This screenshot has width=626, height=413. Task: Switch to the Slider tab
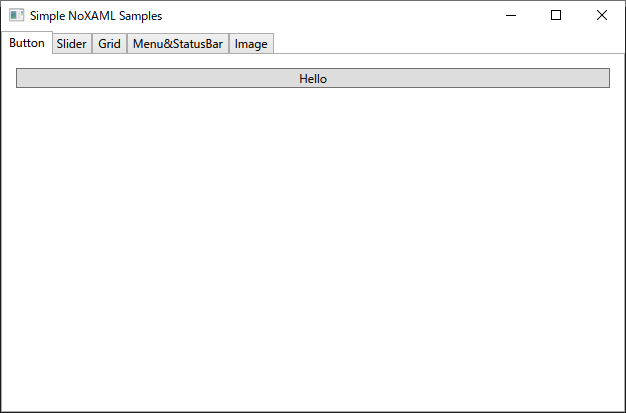[x=72, y=44]
